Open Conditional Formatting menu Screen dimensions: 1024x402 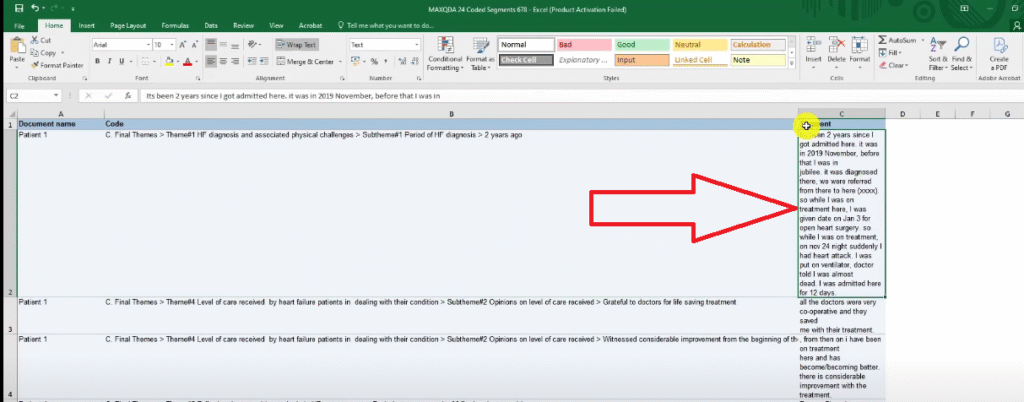(445, 54)
